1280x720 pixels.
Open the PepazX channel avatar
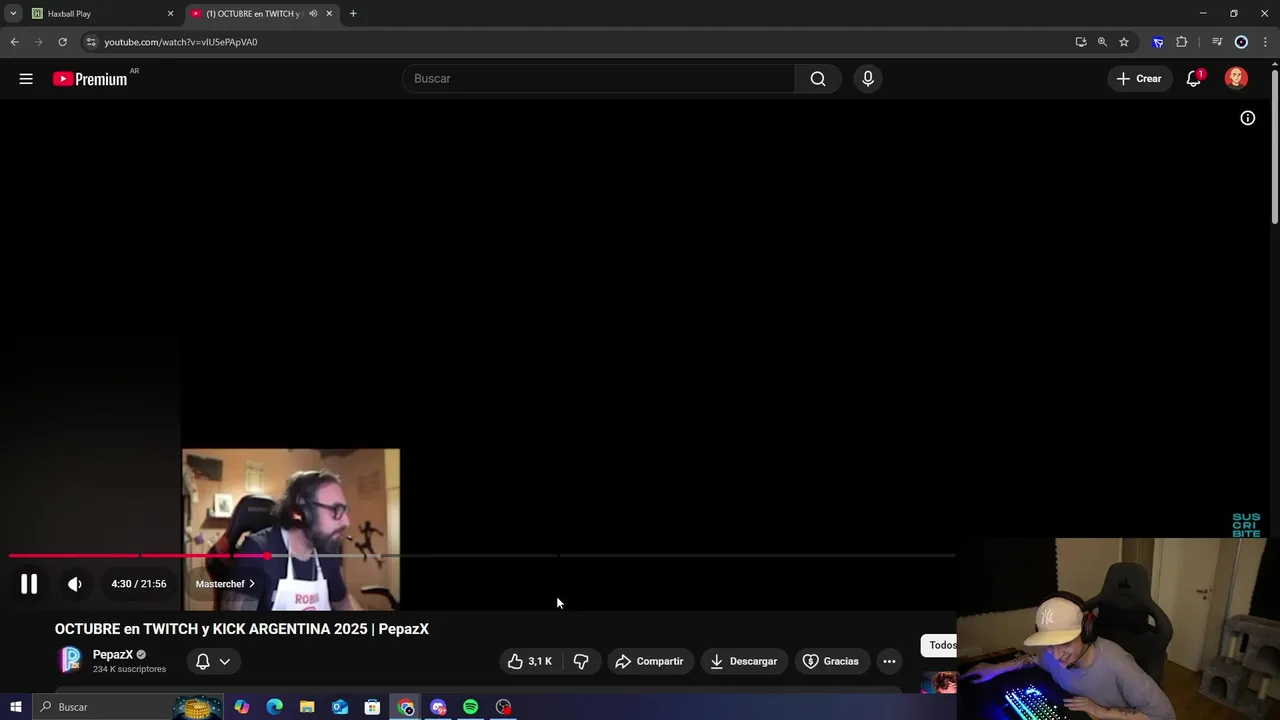click(71, 660)
